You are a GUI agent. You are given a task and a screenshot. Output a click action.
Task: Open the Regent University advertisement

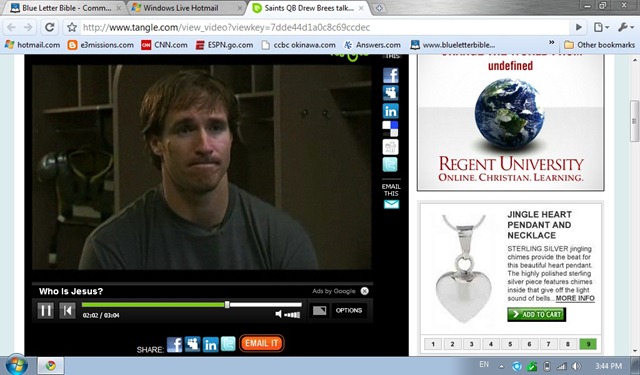(510, 122)
